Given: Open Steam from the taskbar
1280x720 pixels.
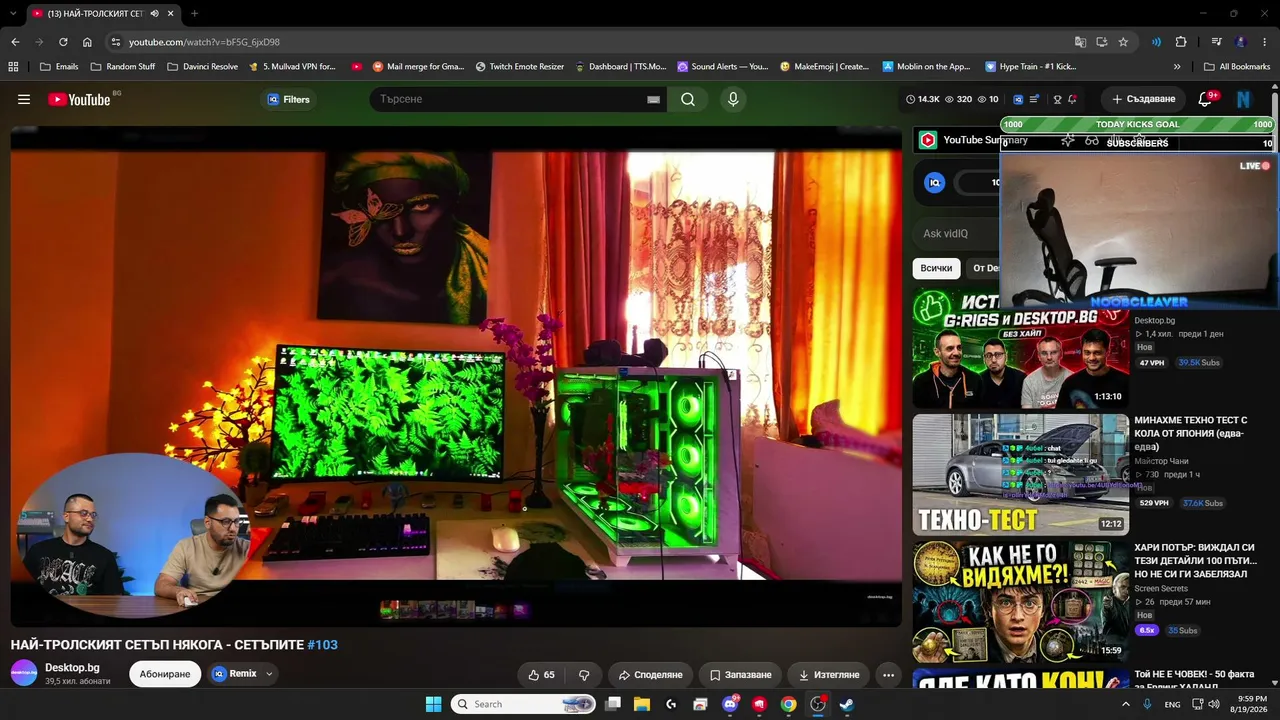Looking at the screenshot, I should [846, 704].
